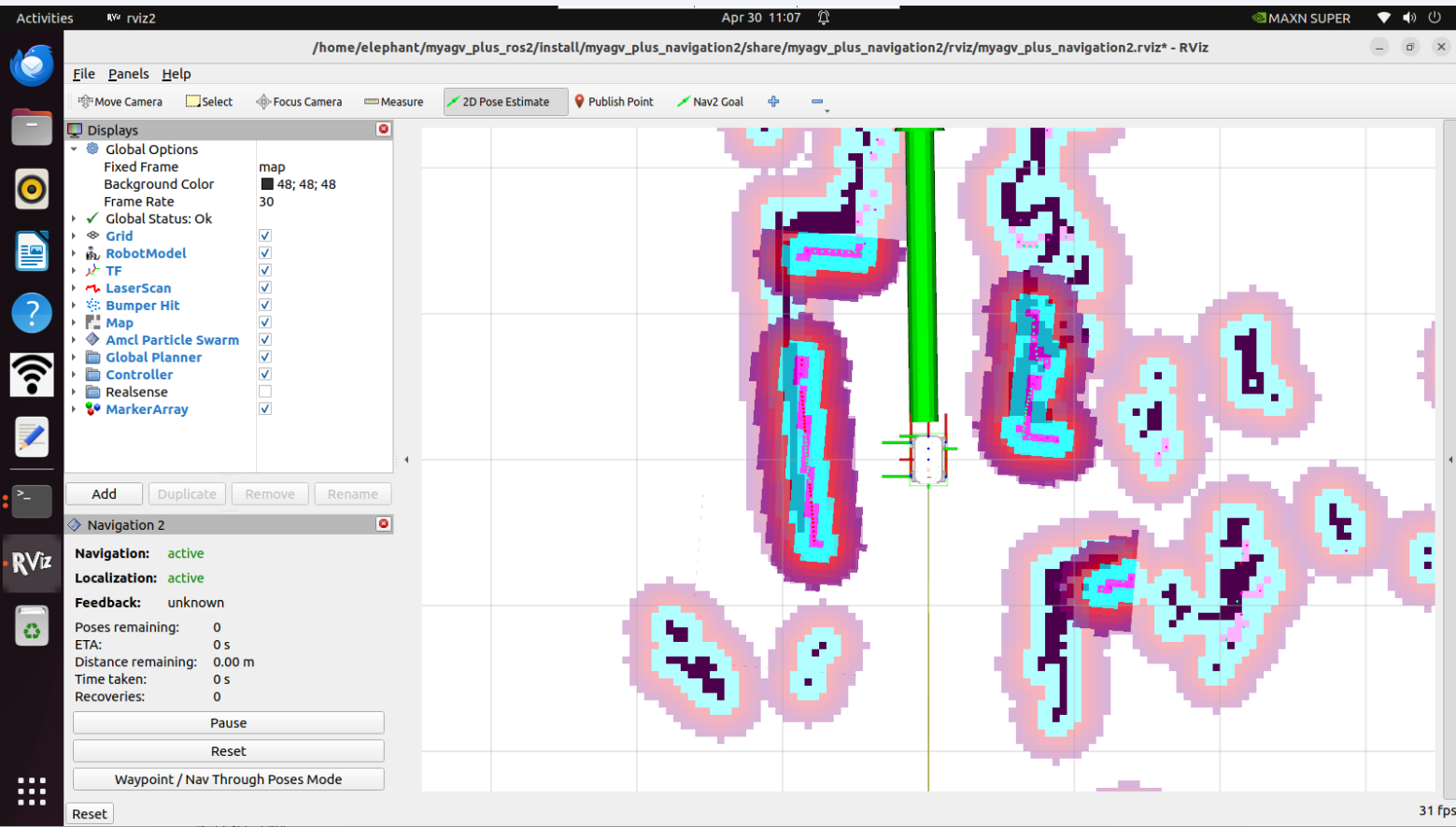
Task: Select the Move Camera tool
Action: (x=120, y=102)
